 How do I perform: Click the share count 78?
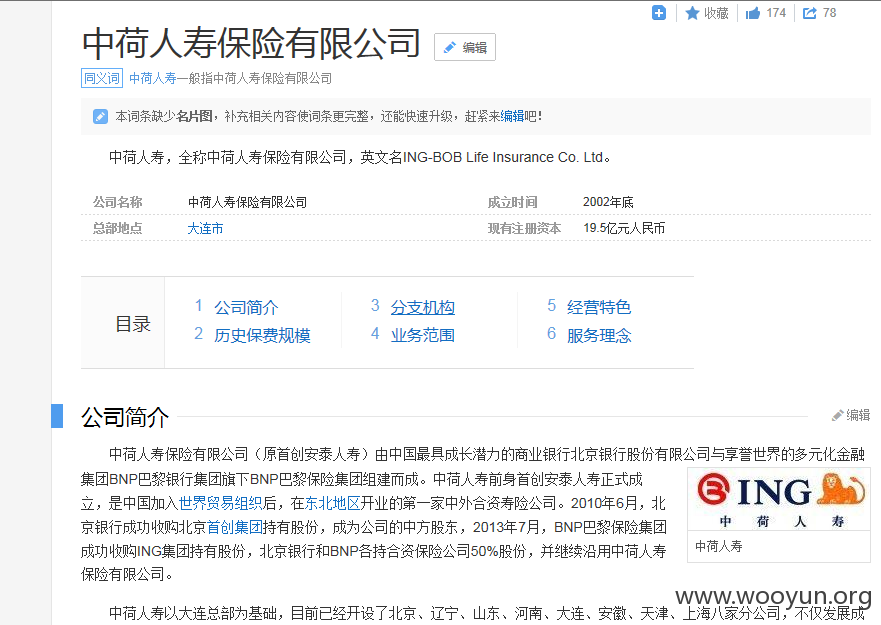[x=829, y=13]
